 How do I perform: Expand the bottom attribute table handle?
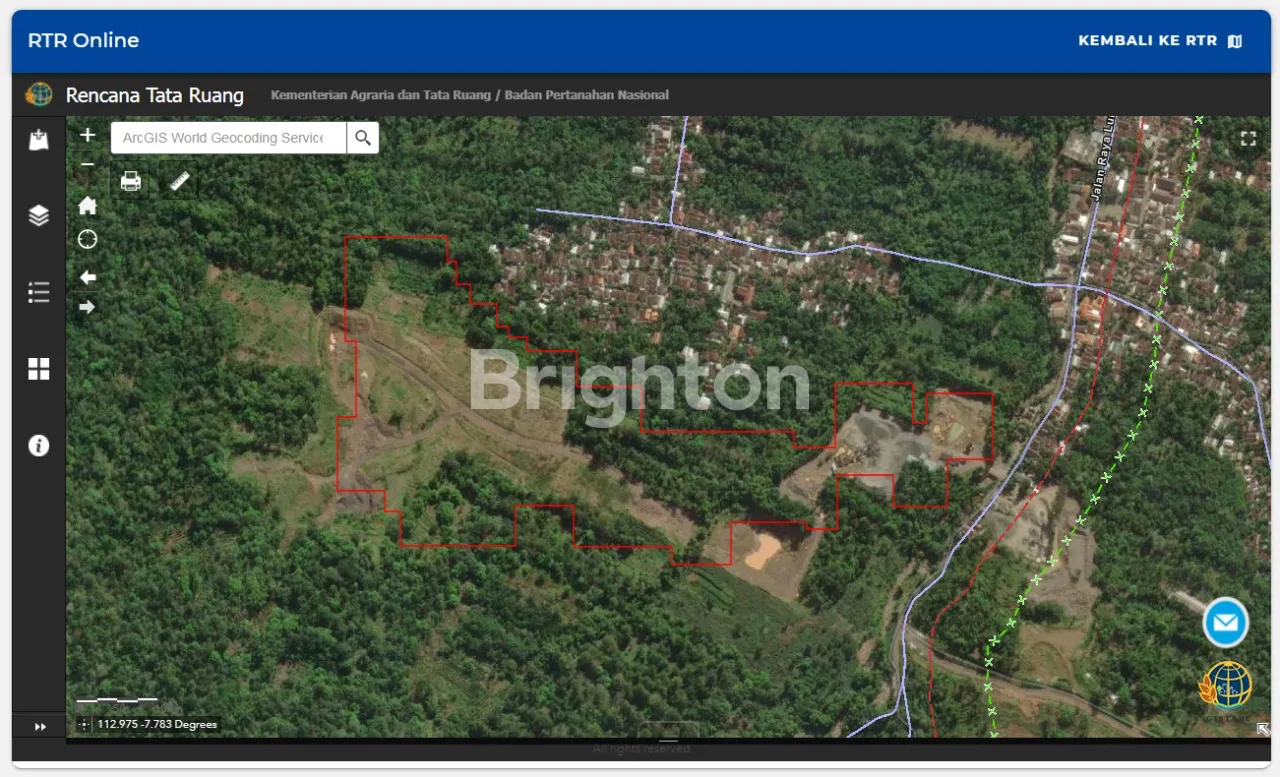click(x=668, y=739)
